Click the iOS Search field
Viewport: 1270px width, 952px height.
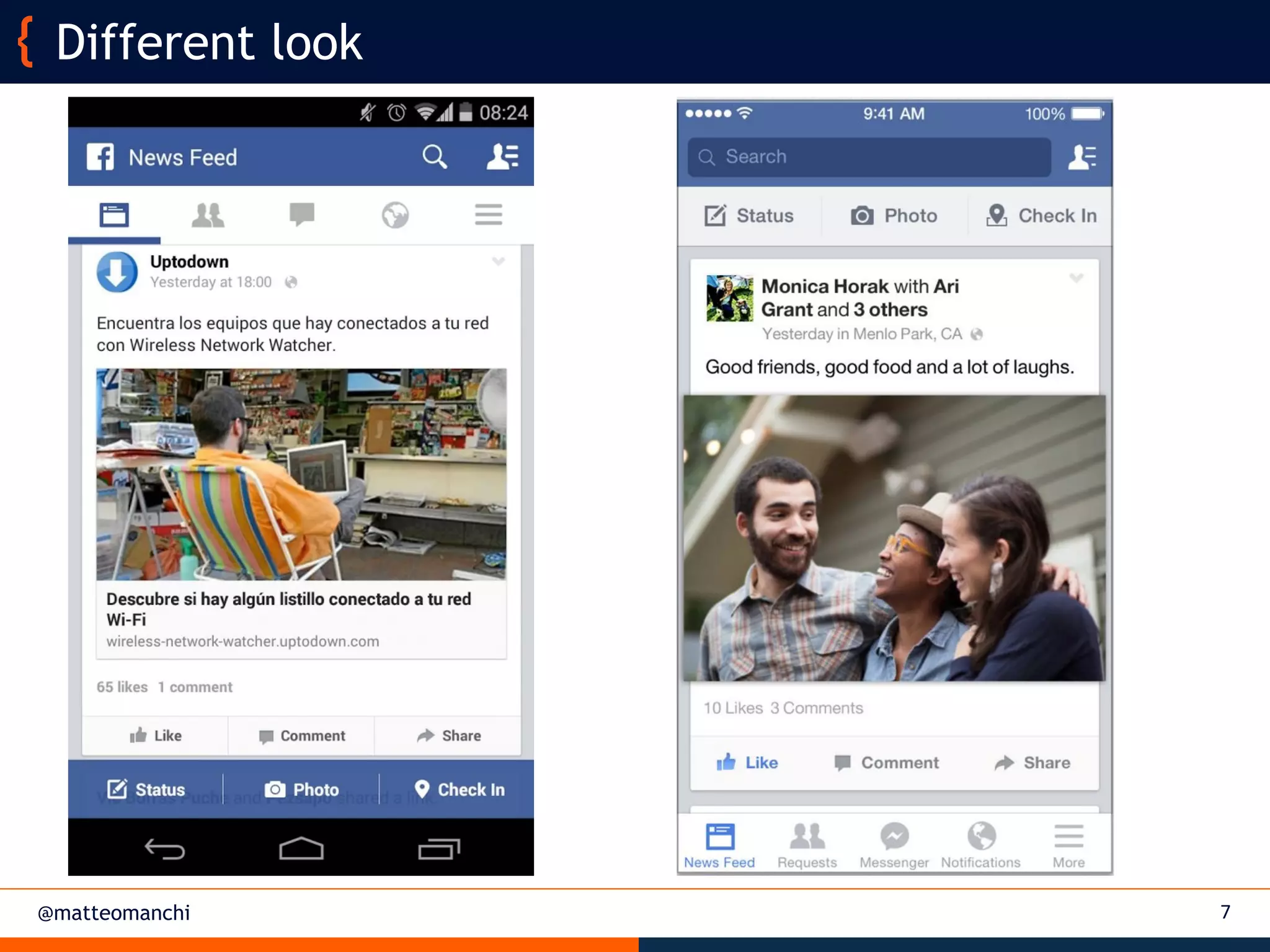click(x=868, y=157)
